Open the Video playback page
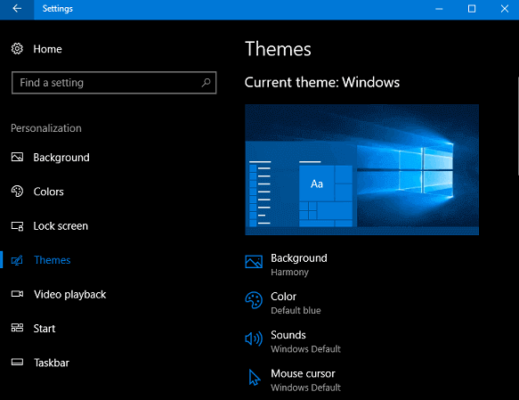This screenshot has height=400, width=519. pyautogui.click(x=70, y=294)
